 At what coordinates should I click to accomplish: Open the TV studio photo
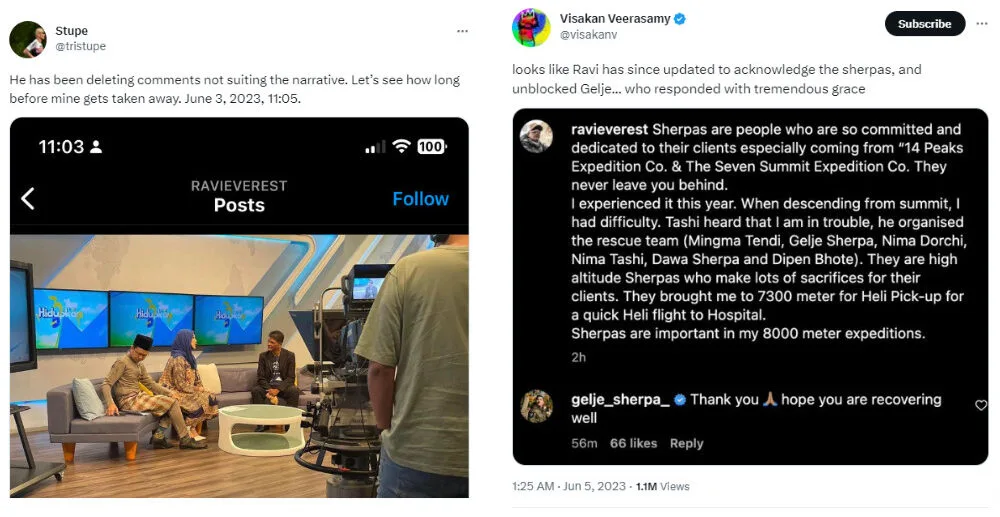click(239, 365)
